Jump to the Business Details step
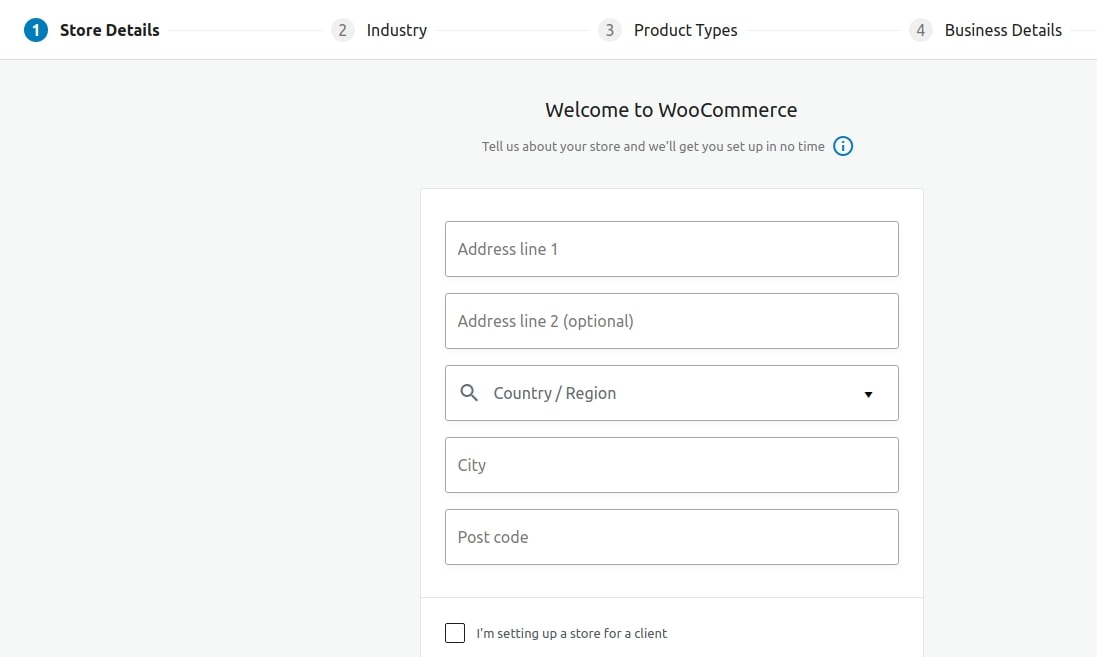 [x=1003, y=30]
